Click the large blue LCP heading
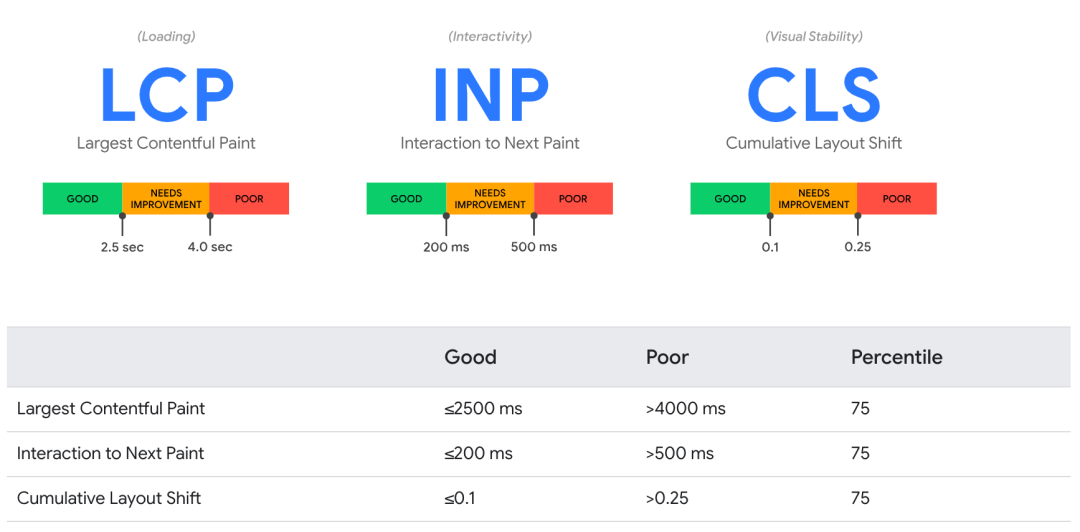 pyautogui.click(x=166, y=96)
